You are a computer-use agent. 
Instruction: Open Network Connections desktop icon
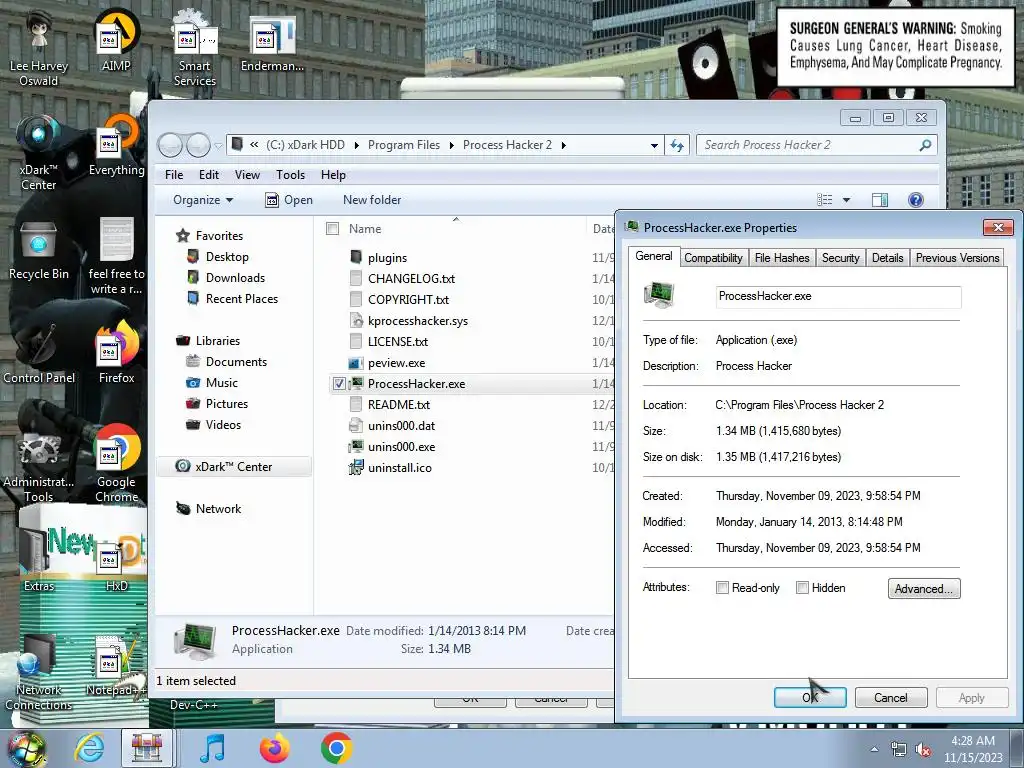[x=39, y=673]
